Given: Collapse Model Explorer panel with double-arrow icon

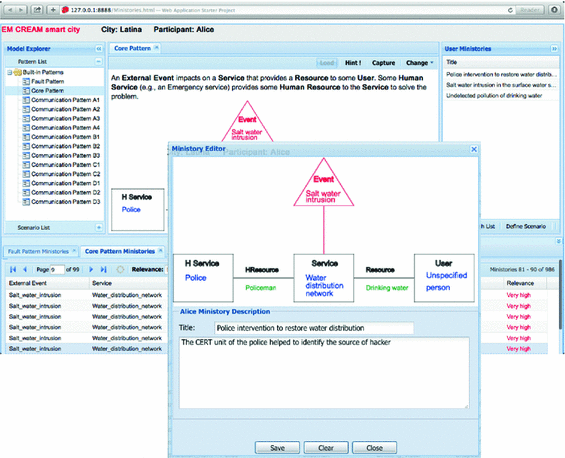Looking at the screenshot, I should 98,49.
